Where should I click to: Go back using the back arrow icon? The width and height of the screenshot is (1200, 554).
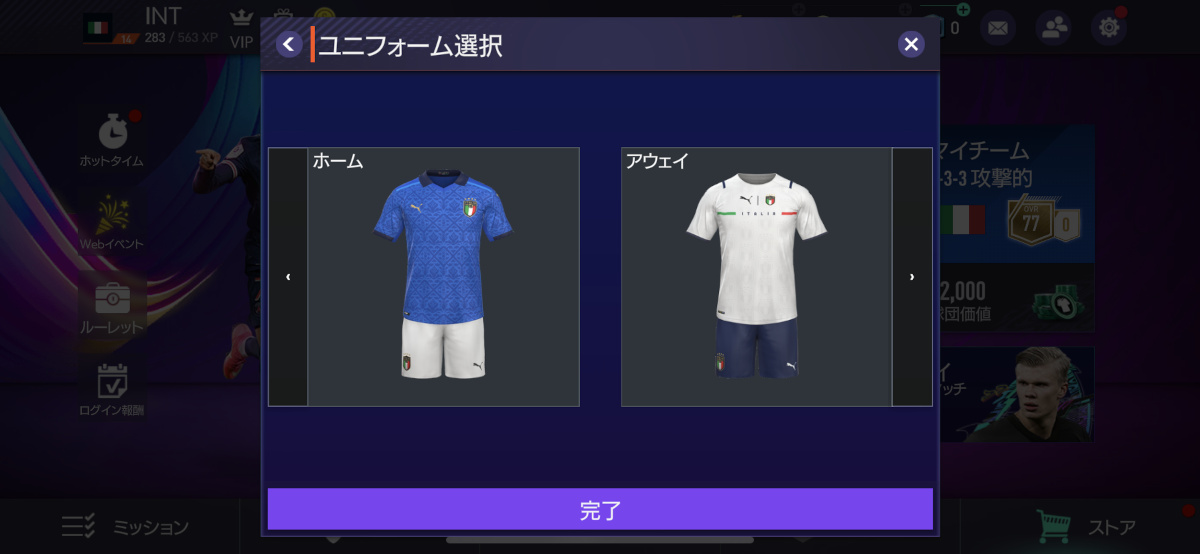coord(289,44)
